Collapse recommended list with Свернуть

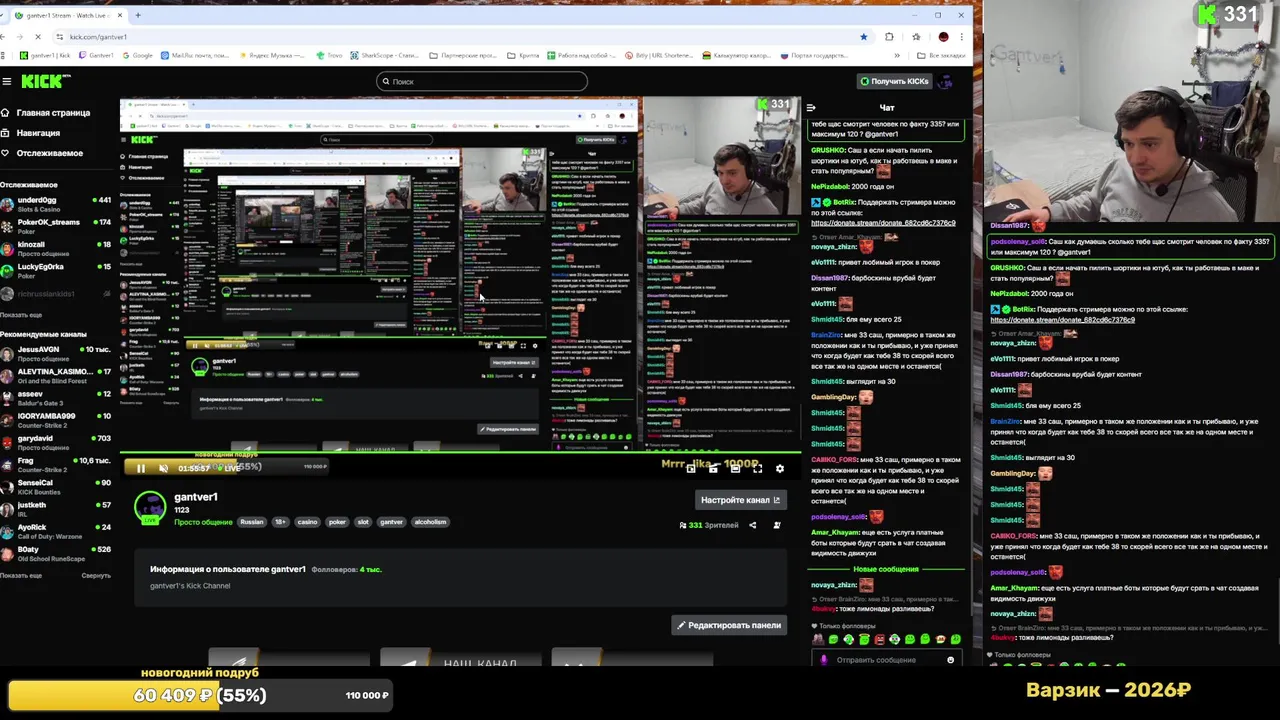pos(96,575)
